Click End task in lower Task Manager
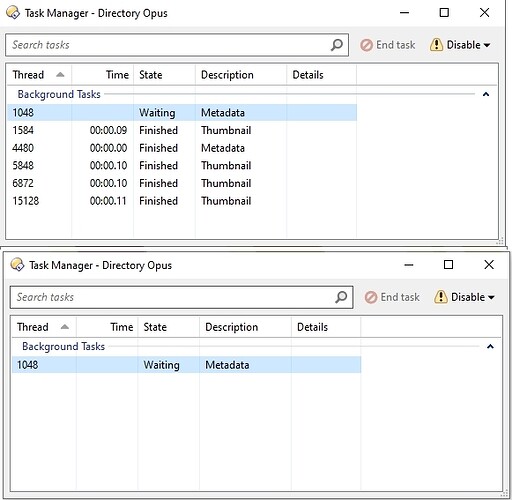This screenshot has width=512, height=500. click(x=392, y=297)
